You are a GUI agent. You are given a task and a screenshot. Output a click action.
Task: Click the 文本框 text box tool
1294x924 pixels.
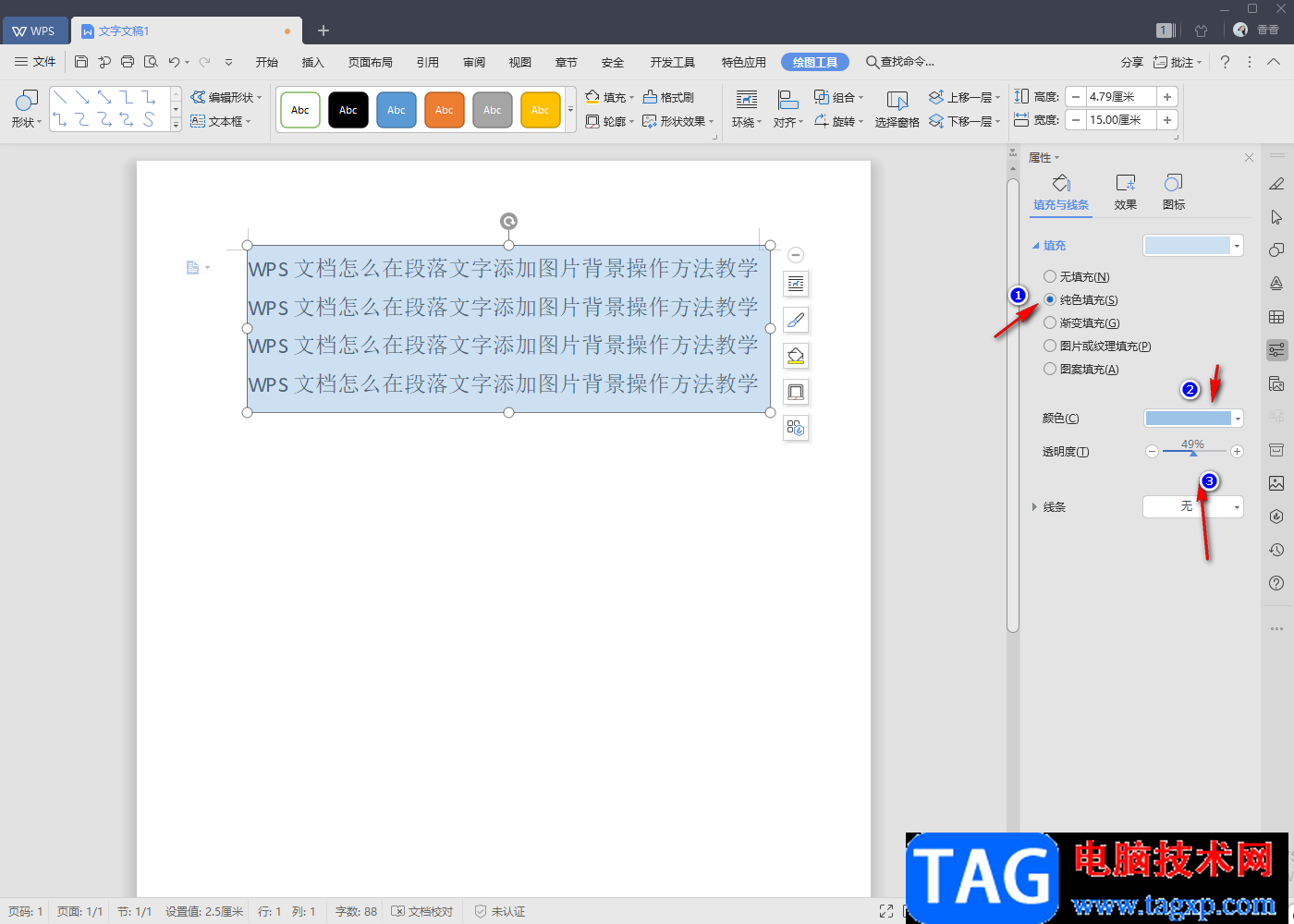(x=221, y=121)
